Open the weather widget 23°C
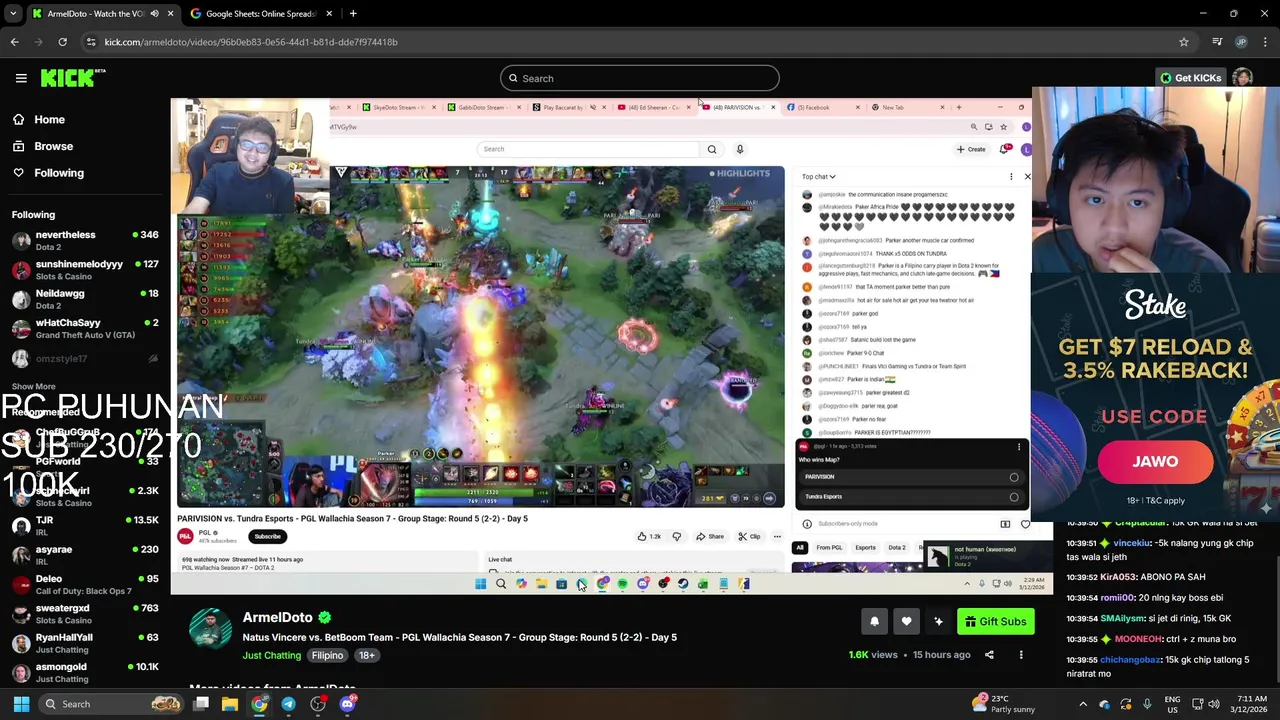Viewport: 1280px width, 720px height. (x=1002, y=704)
